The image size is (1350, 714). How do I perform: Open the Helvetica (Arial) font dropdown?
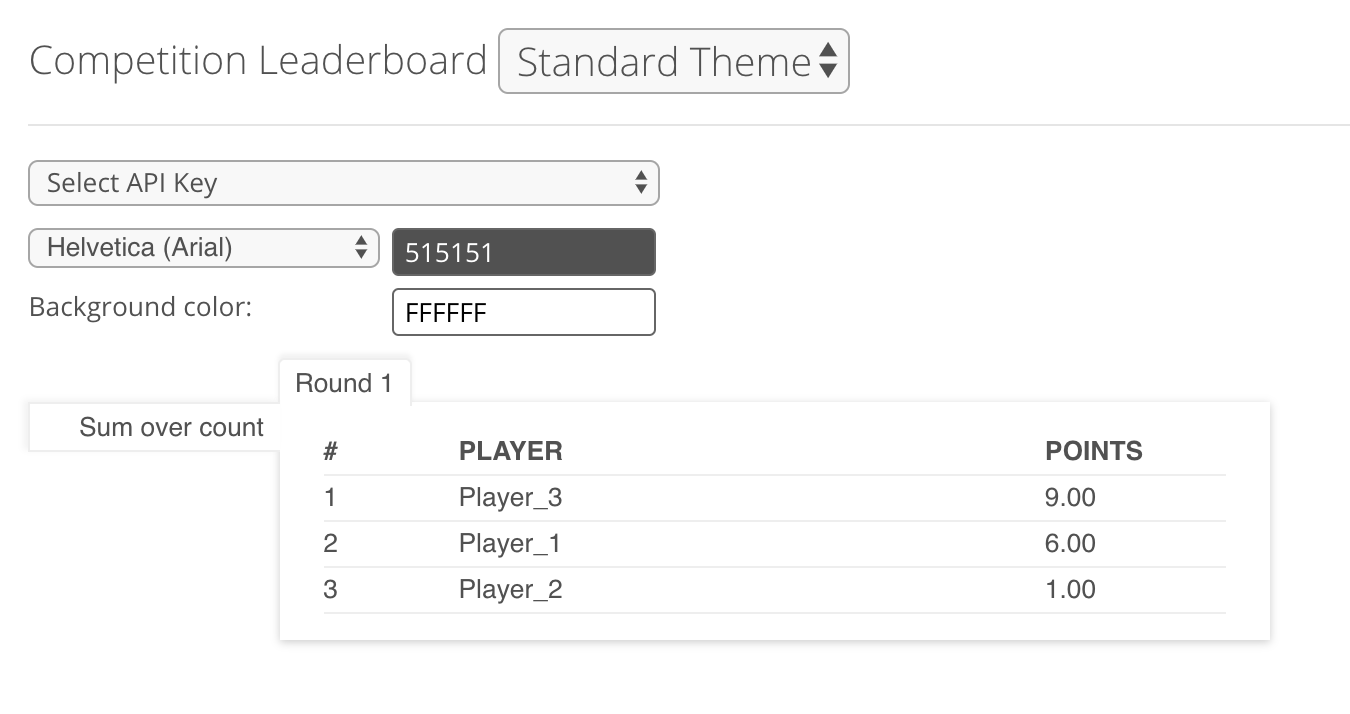click(204, 248)
